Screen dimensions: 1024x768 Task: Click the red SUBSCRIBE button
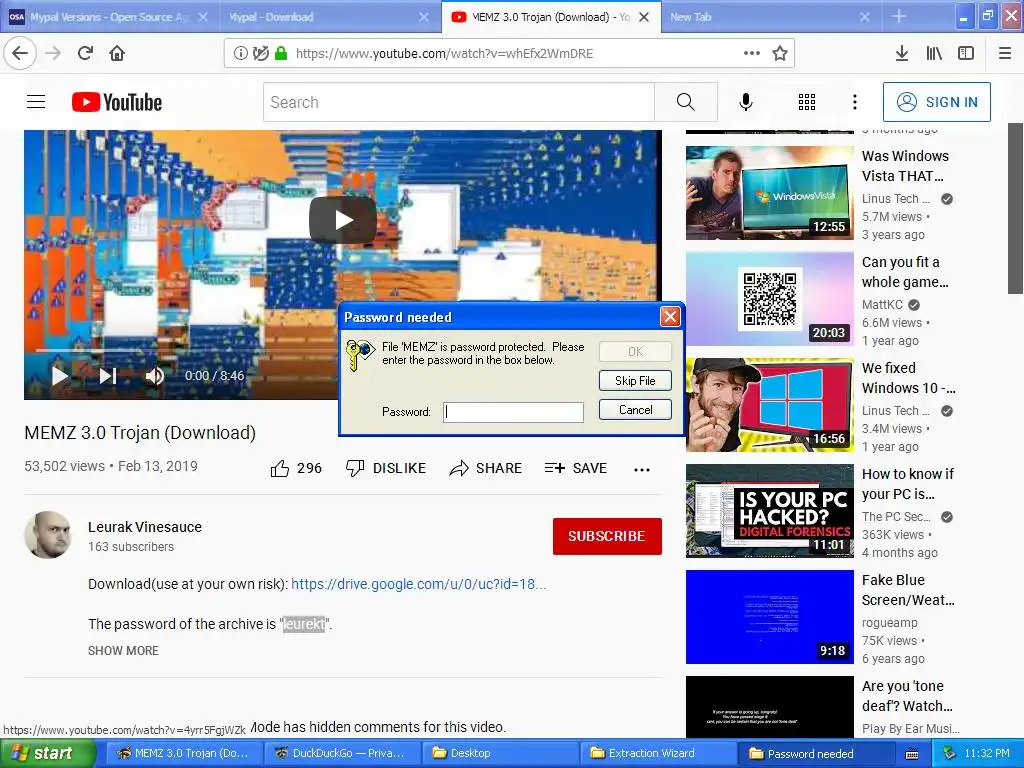[607, 536]
